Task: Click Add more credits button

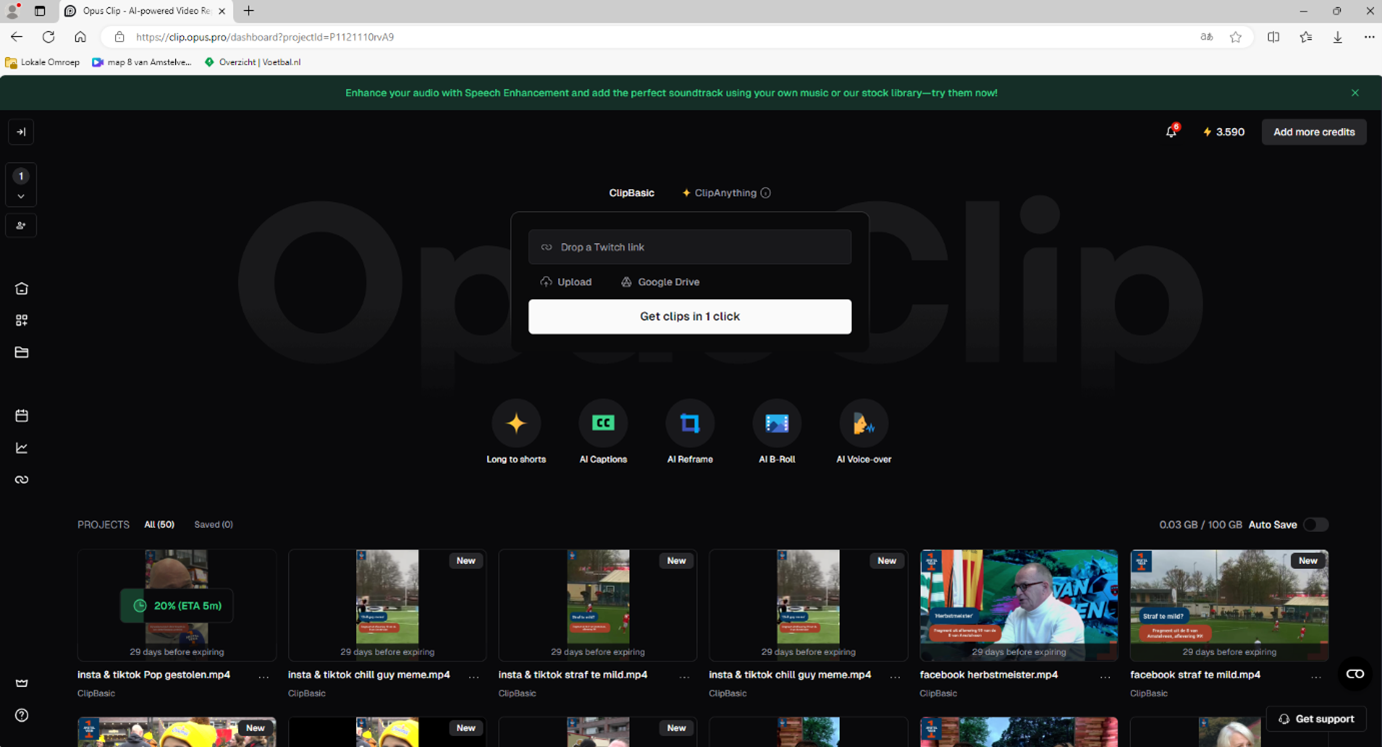Action: [1314, 132]
